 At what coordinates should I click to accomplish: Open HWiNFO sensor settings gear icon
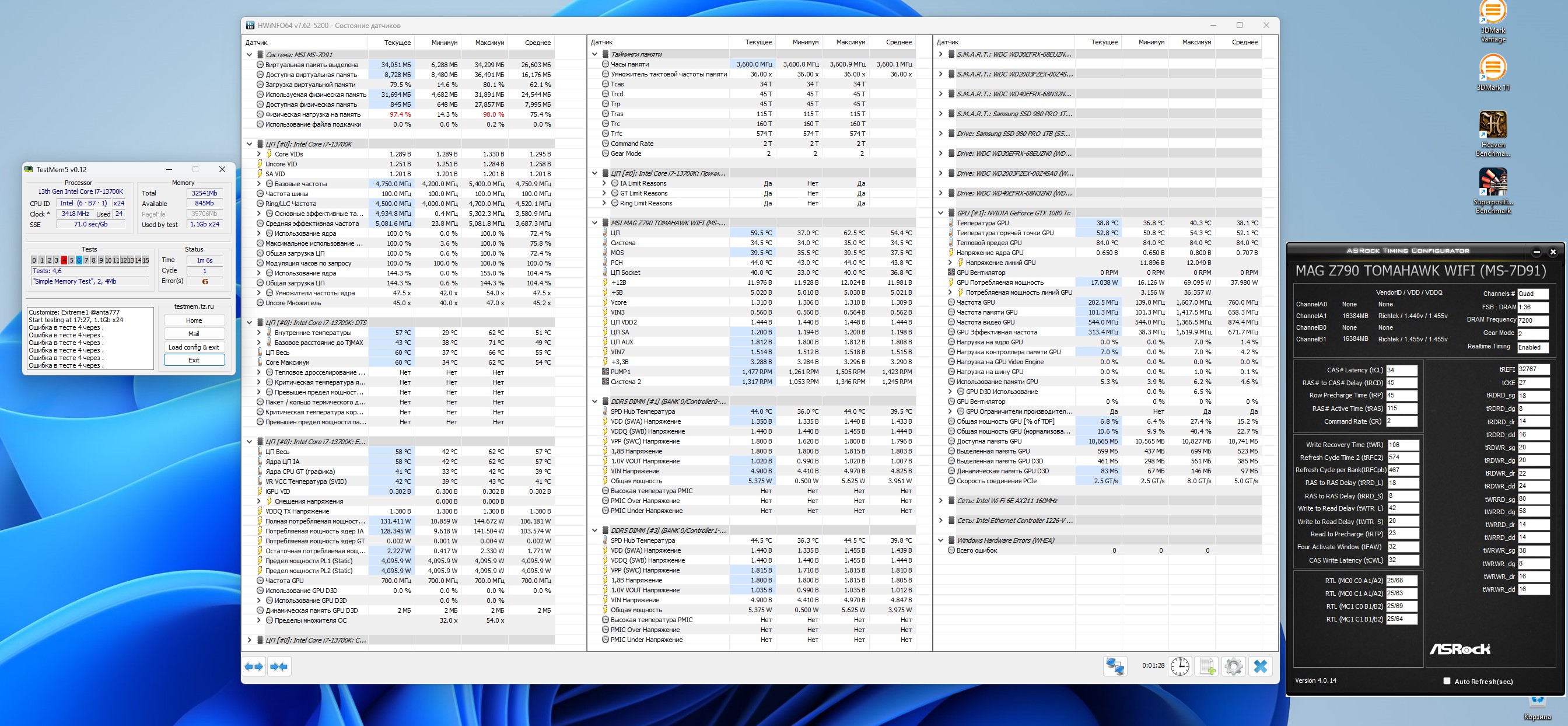click(x=1233, y=666)
